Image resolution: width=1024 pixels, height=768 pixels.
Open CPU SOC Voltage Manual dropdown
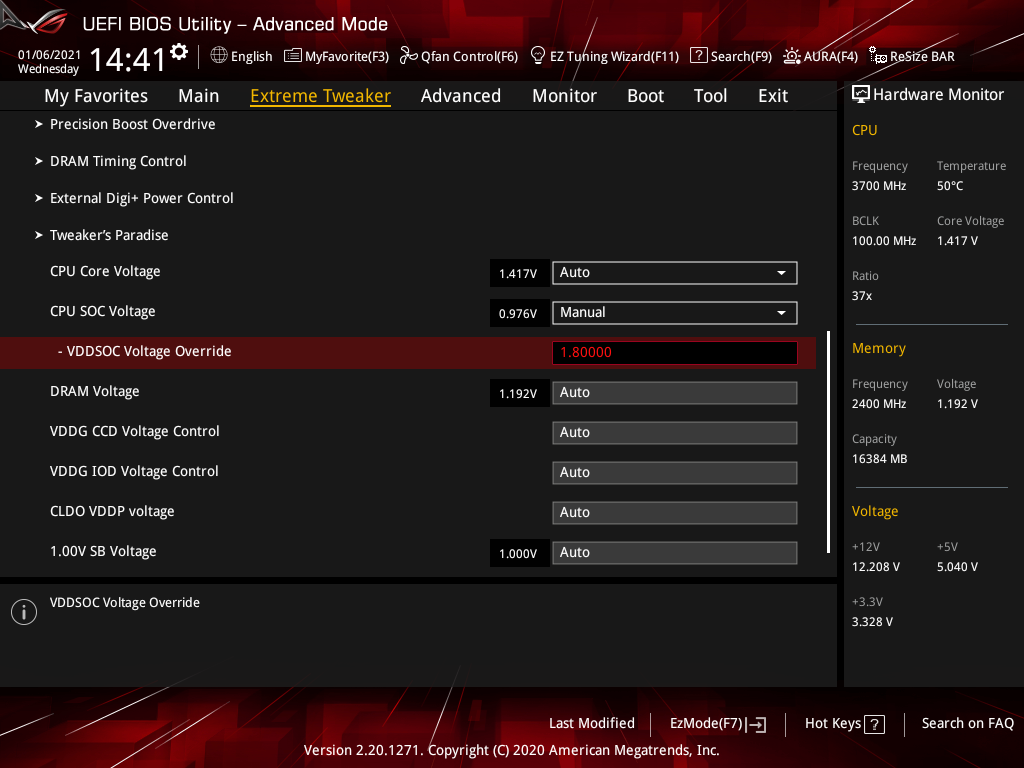click(x=675, y=313)
